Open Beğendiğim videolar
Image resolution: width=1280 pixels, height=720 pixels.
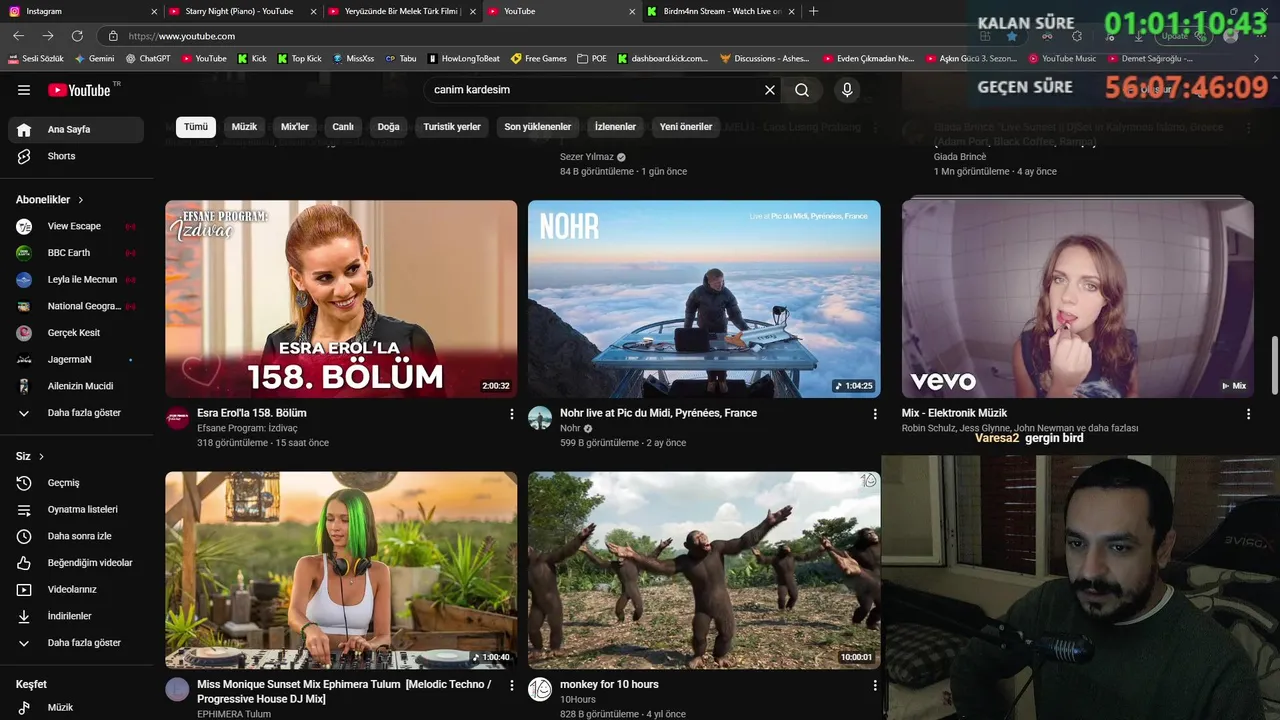coord(77,563)
